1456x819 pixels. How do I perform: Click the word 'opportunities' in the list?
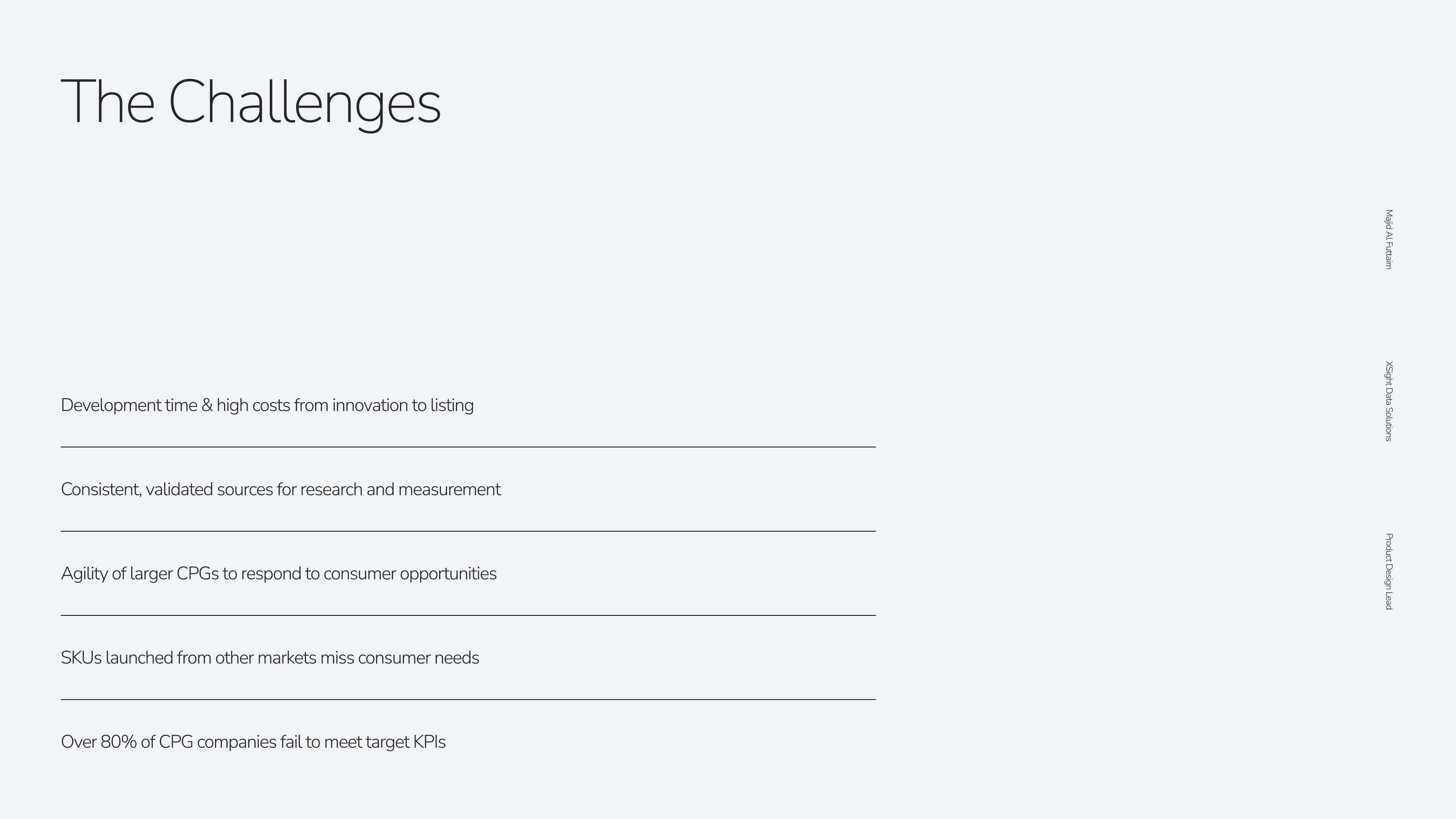(448, 574)
